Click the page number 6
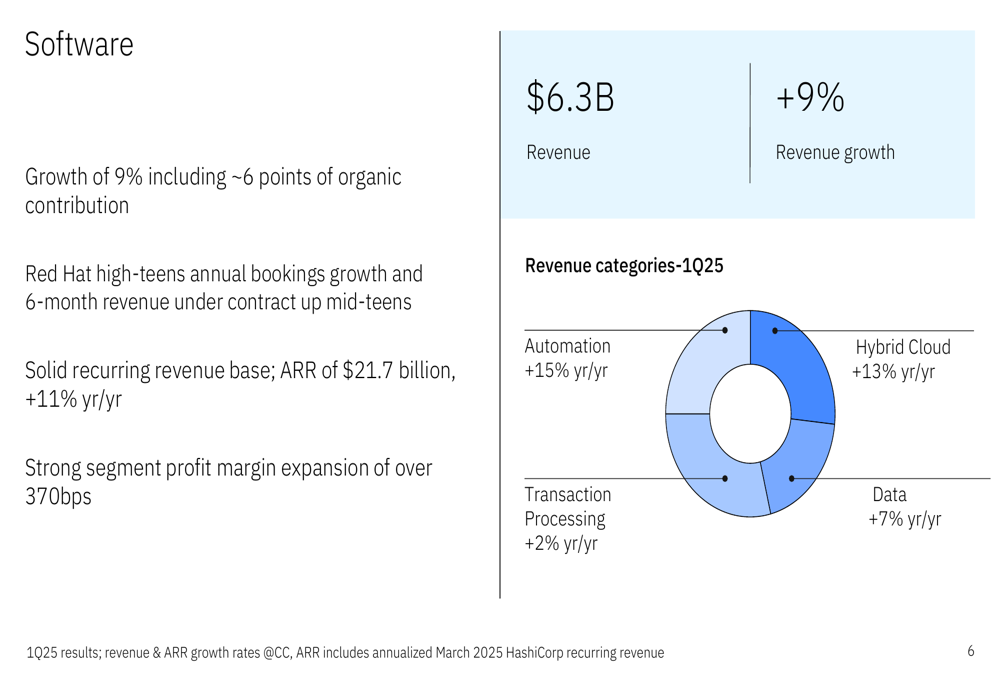 971,651
